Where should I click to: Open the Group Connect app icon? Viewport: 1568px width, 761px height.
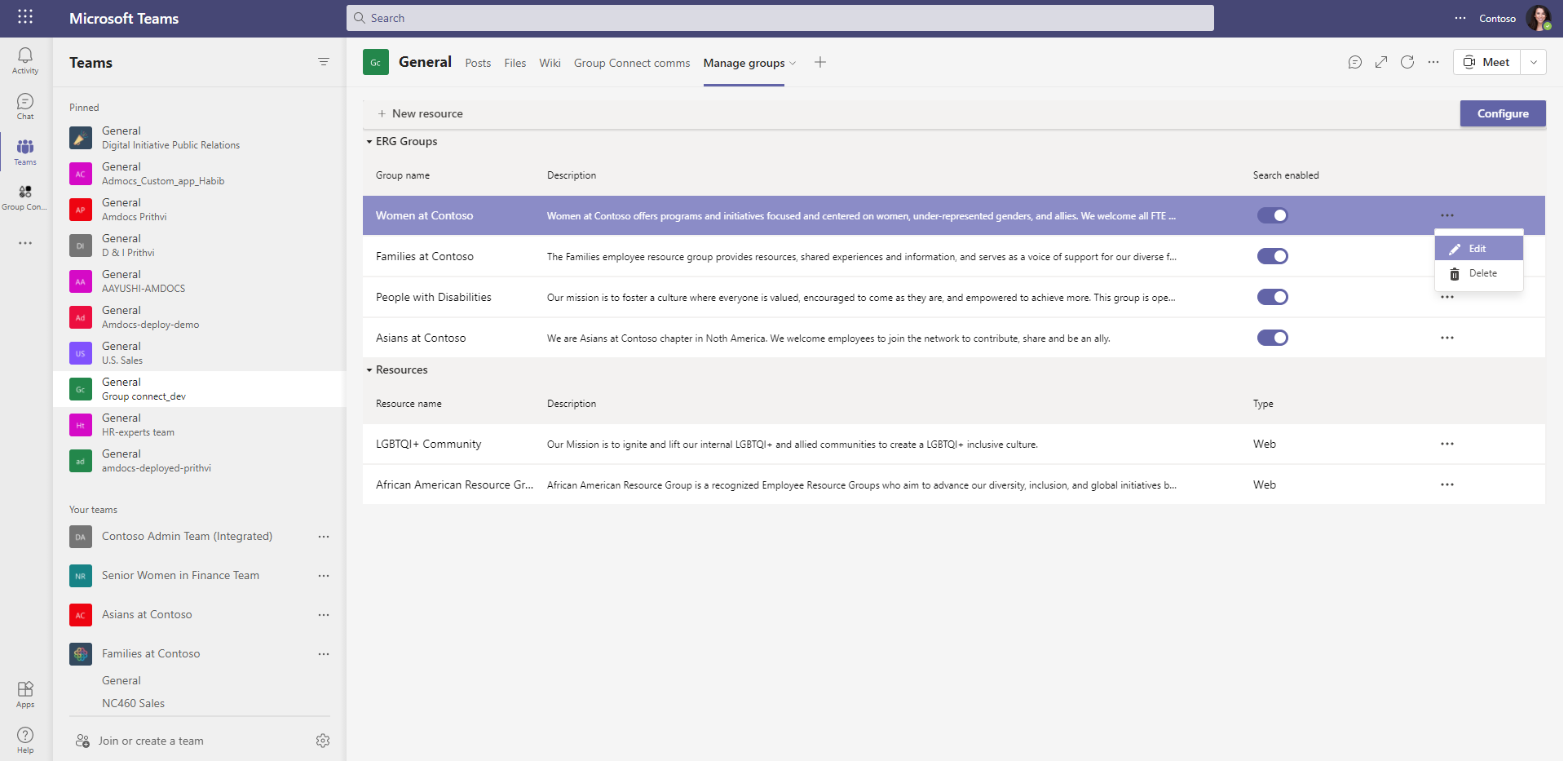coord(25,197)
